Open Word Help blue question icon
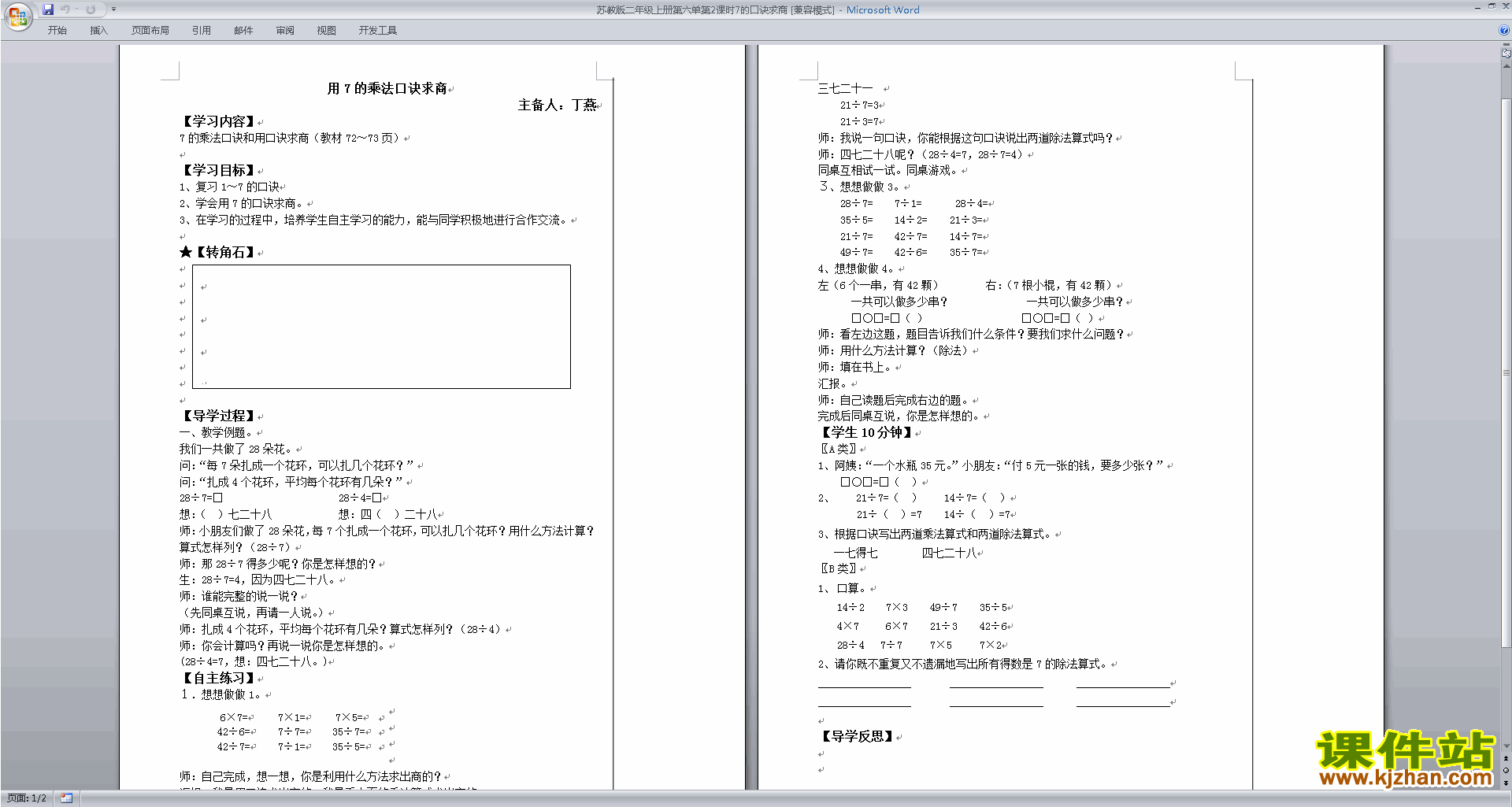Viewport: 1512px width, 807px height. pyautogui.click(x=1504, y=31)
